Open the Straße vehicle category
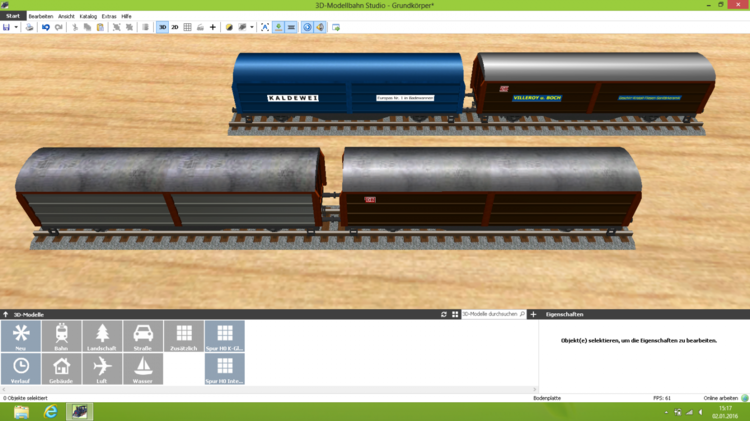 point(143,336)
